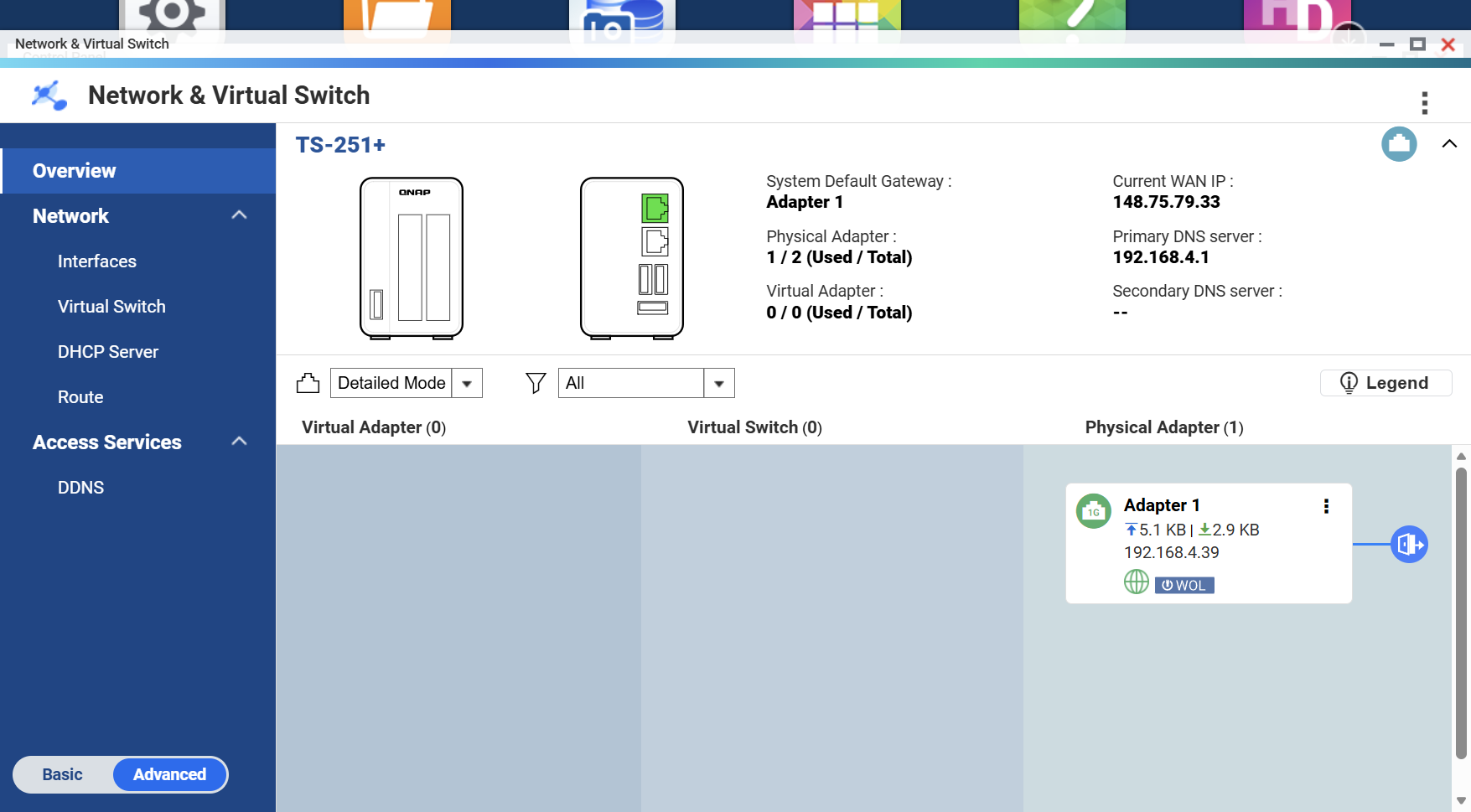Click the TS-251+ device name
1471x812 pixels.
tap(340, 145)
